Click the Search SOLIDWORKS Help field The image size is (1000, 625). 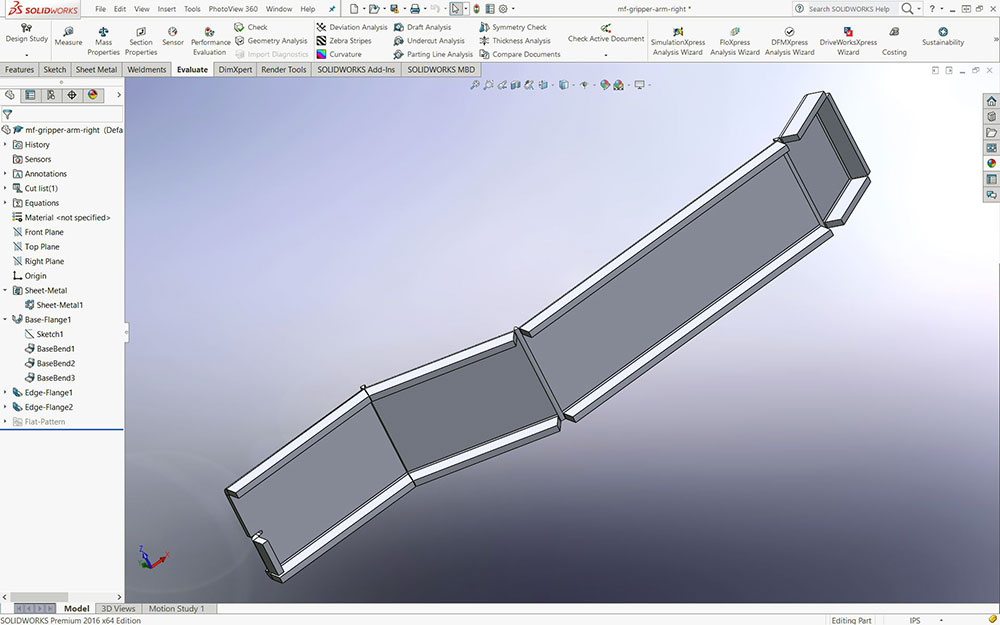coord(848,9)
